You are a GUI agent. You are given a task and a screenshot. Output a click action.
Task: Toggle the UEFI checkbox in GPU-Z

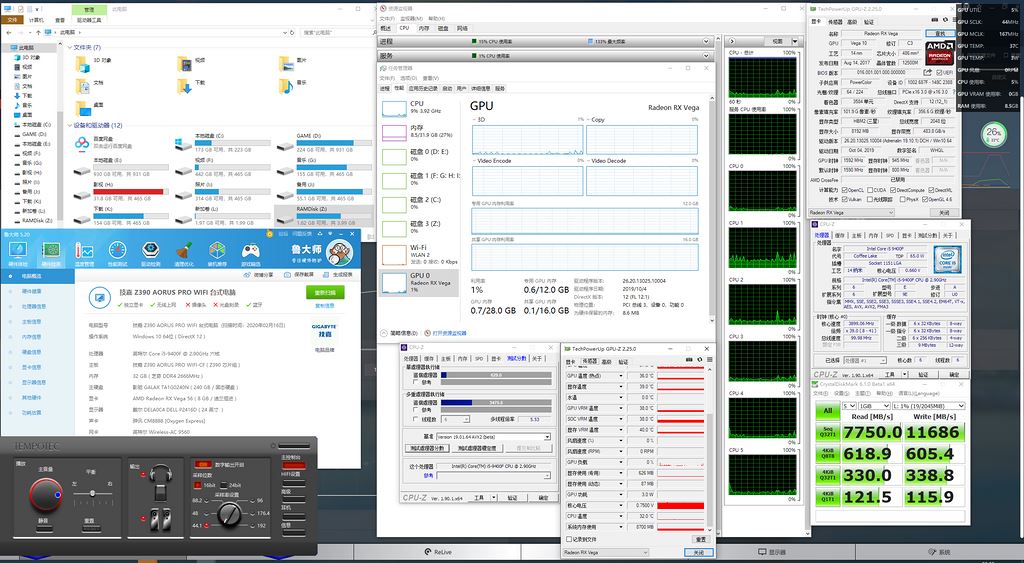point(939,72)
